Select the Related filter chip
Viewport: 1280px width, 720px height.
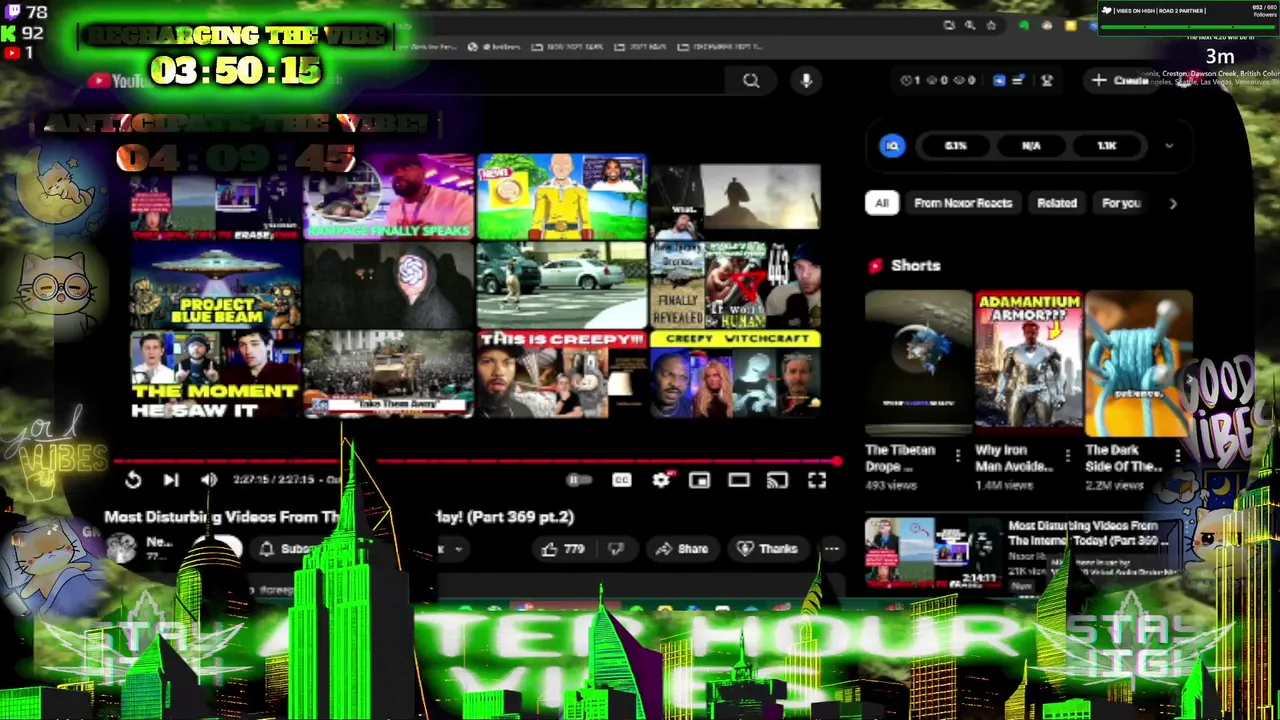point(1057,203)
